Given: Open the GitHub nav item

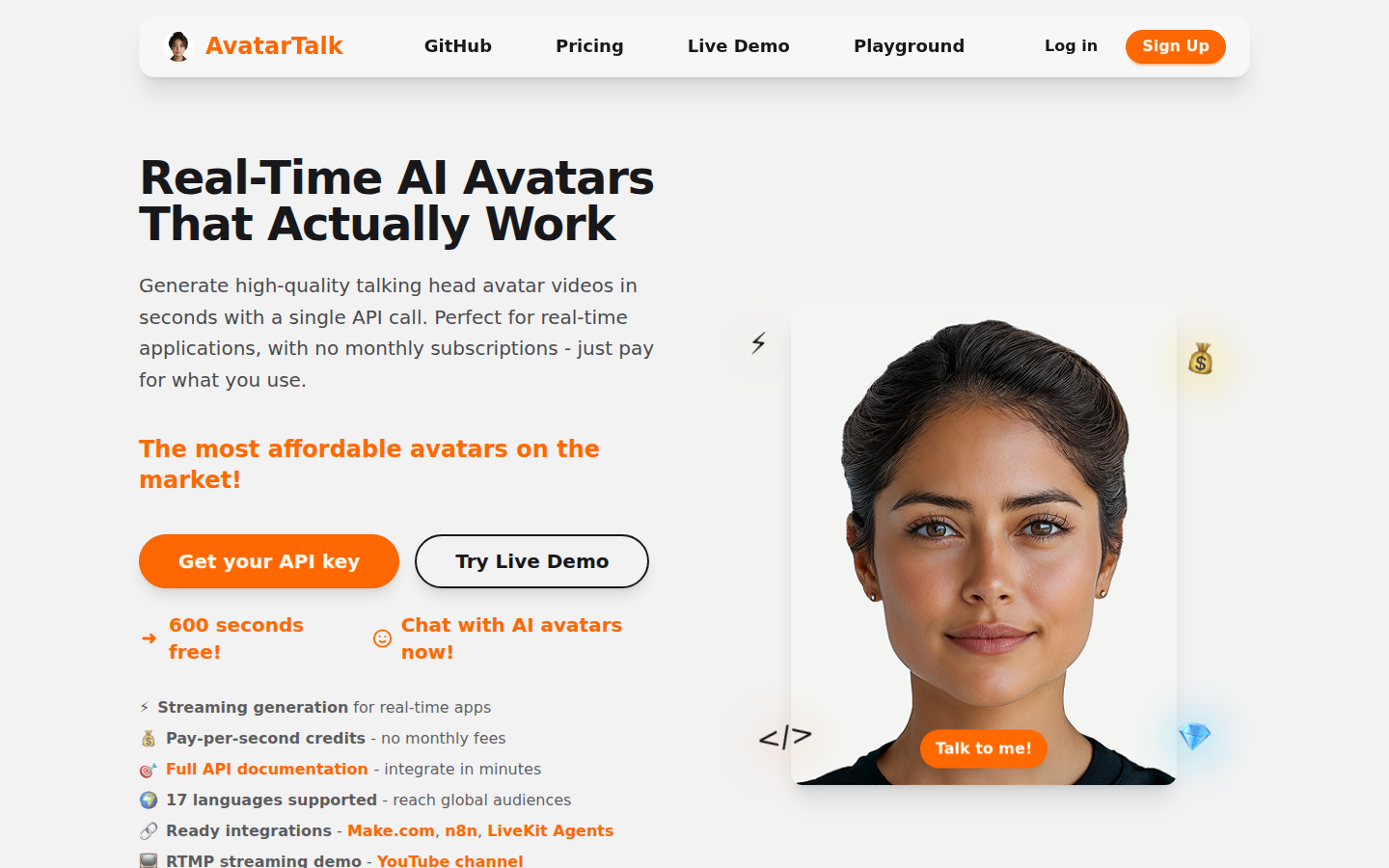Looking at the screenshot, I should [458, 46].
